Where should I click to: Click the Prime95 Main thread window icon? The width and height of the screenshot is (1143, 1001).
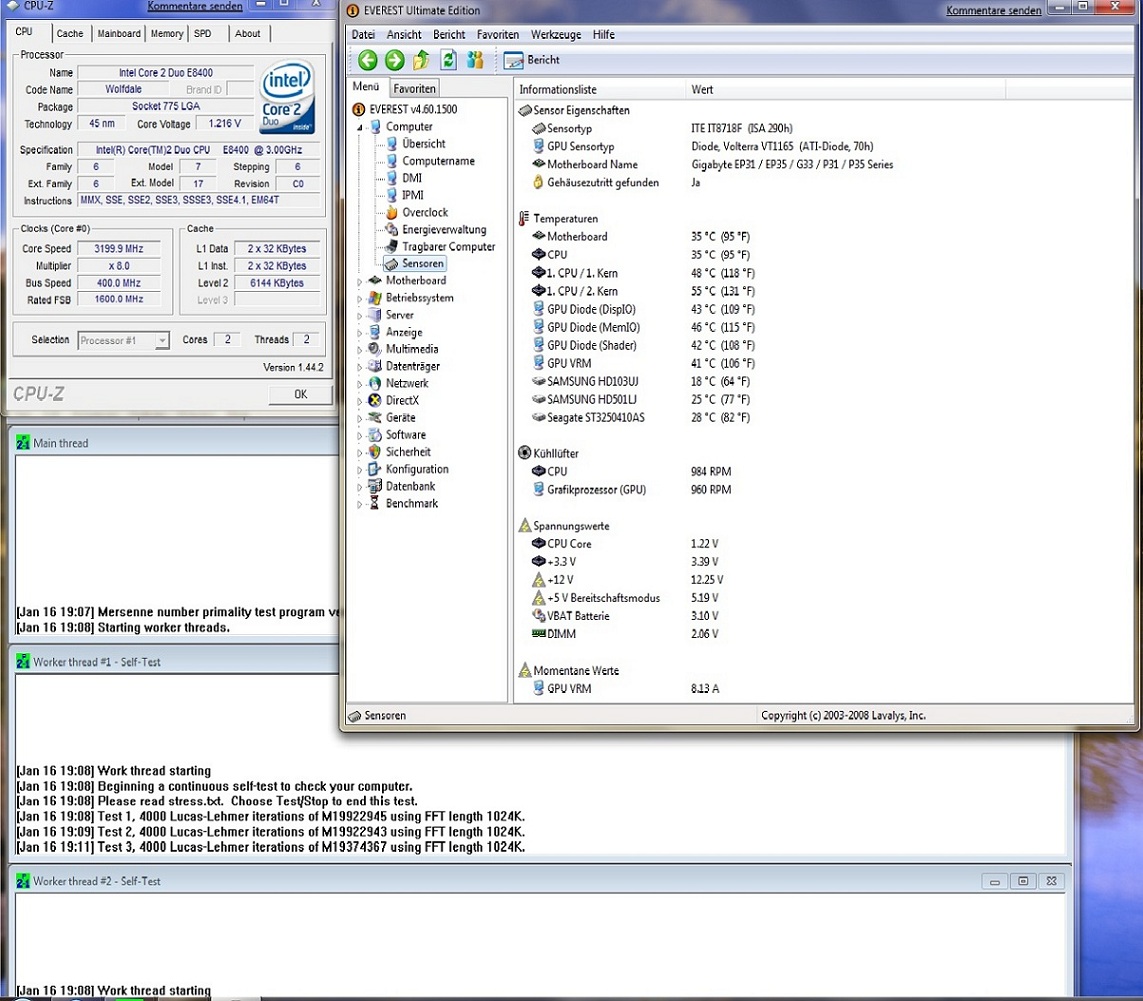(x=23, y=443)
